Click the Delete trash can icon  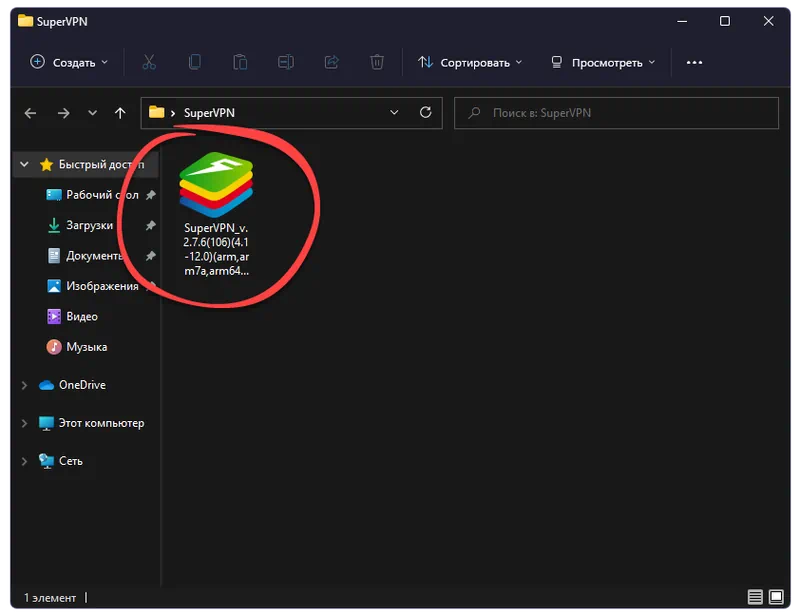[x=377, y=62]
